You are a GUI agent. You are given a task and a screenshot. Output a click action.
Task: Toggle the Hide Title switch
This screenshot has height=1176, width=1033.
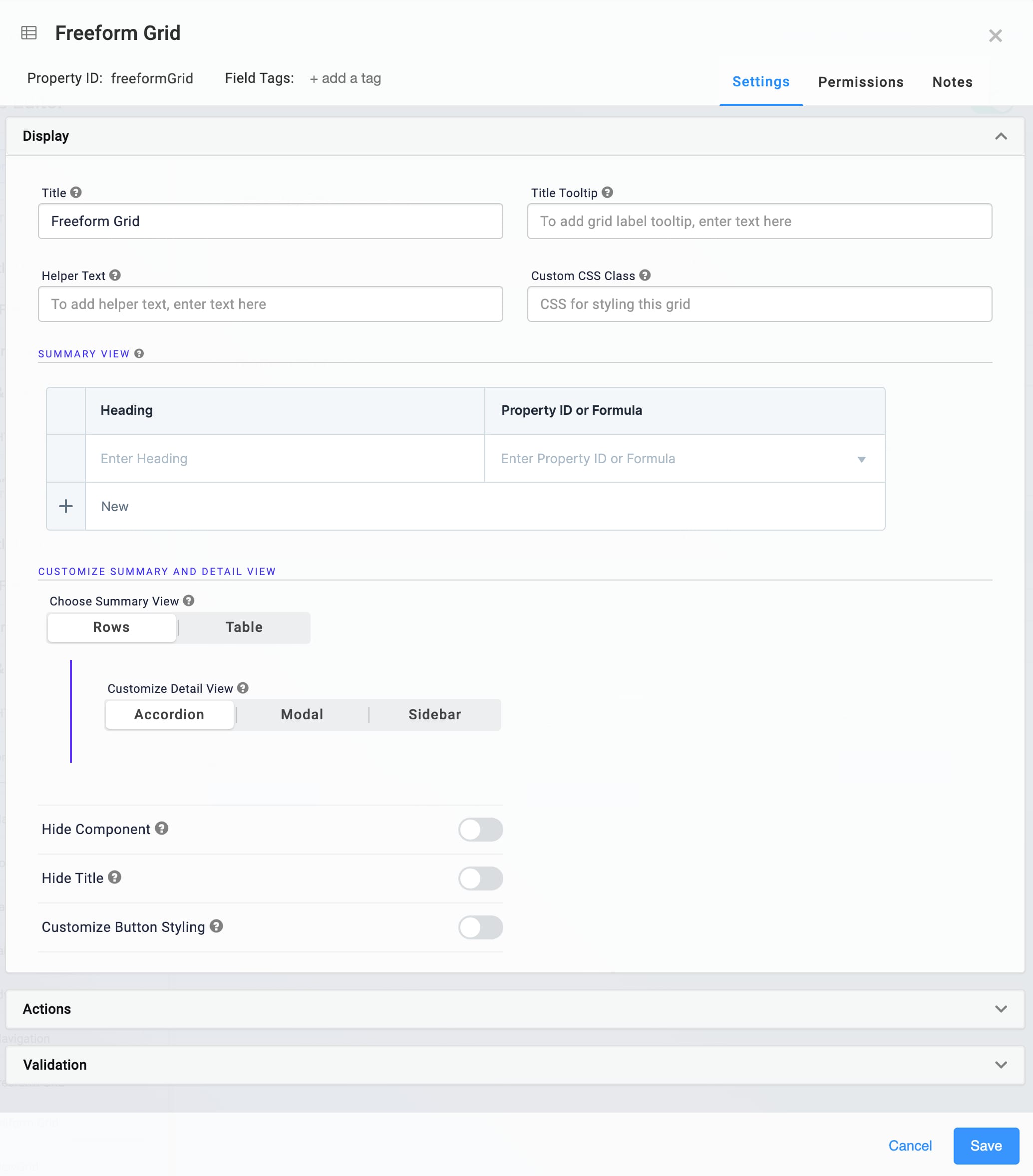click(x=480, y=878)
